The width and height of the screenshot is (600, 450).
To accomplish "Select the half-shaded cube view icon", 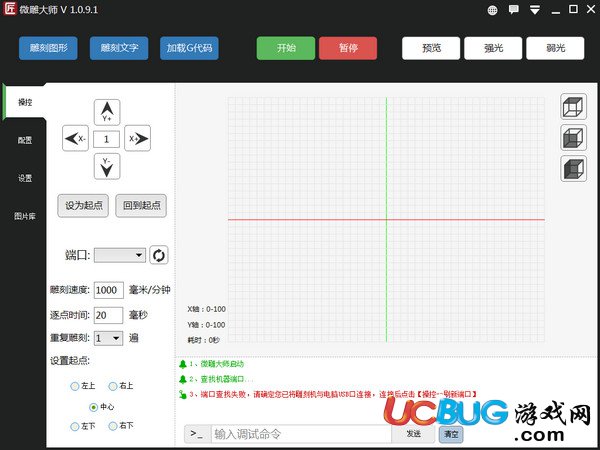I will tap(573, 137).
